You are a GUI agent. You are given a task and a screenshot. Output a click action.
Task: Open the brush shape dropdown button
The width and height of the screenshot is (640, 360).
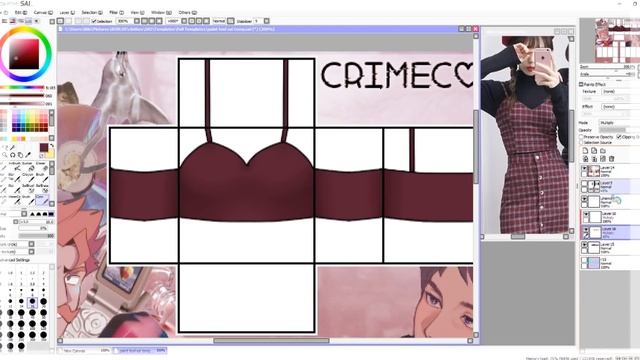(31, 244)
